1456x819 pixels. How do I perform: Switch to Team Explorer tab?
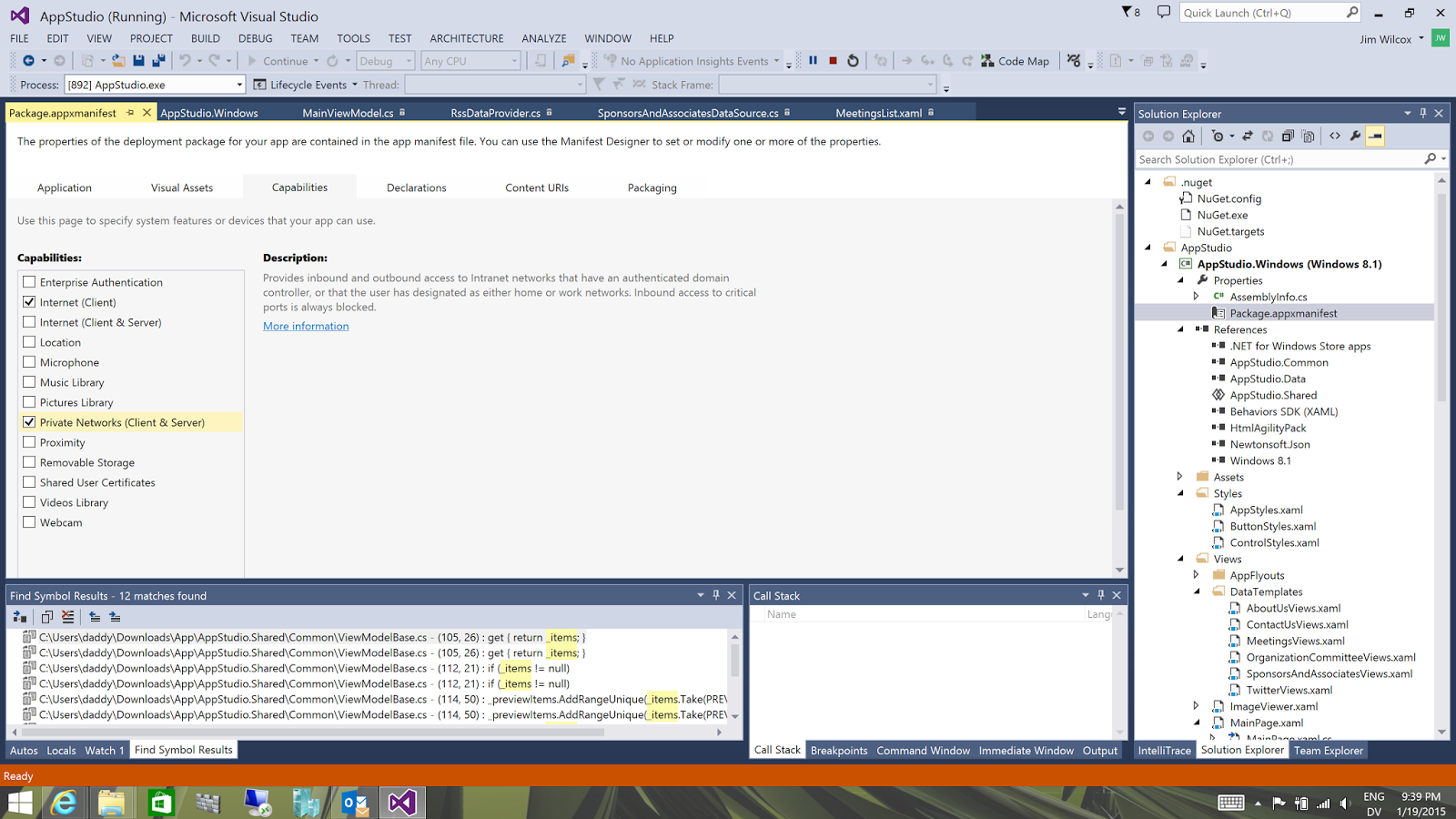tap(1329, 751)
